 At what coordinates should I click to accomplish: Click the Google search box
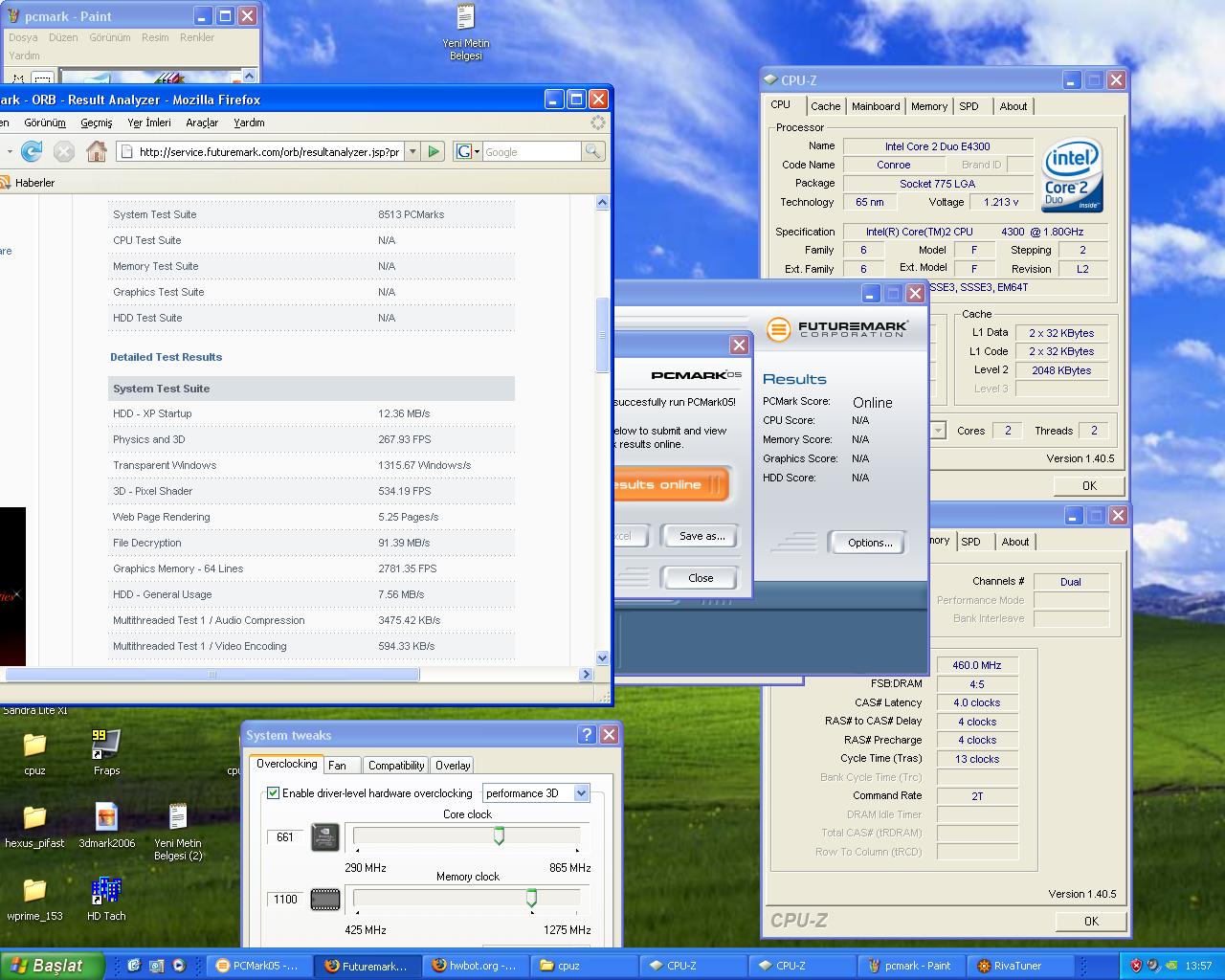[x=531, y=151]
